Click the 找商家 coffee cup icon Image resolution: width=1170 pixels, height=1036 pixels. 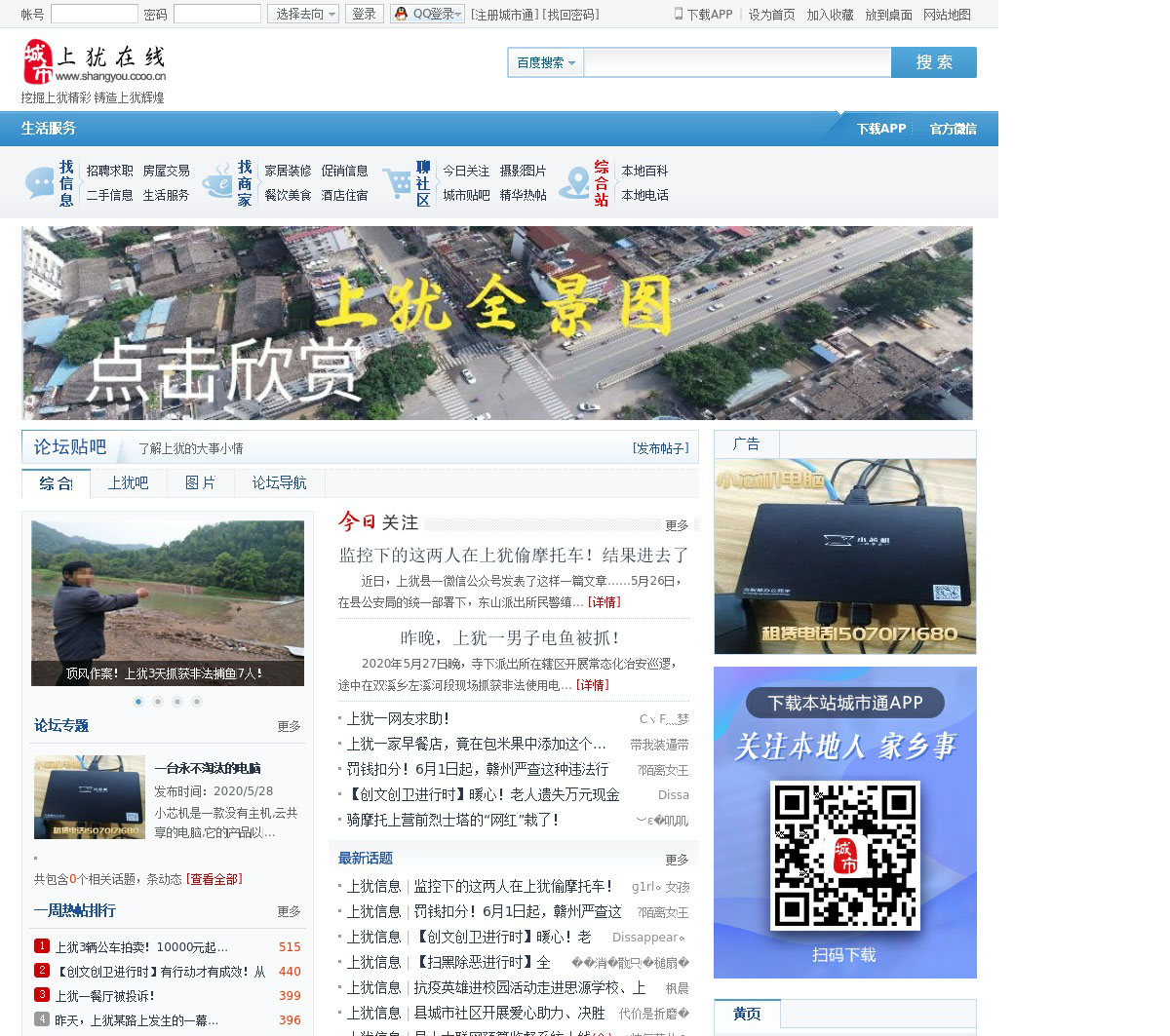216,182
